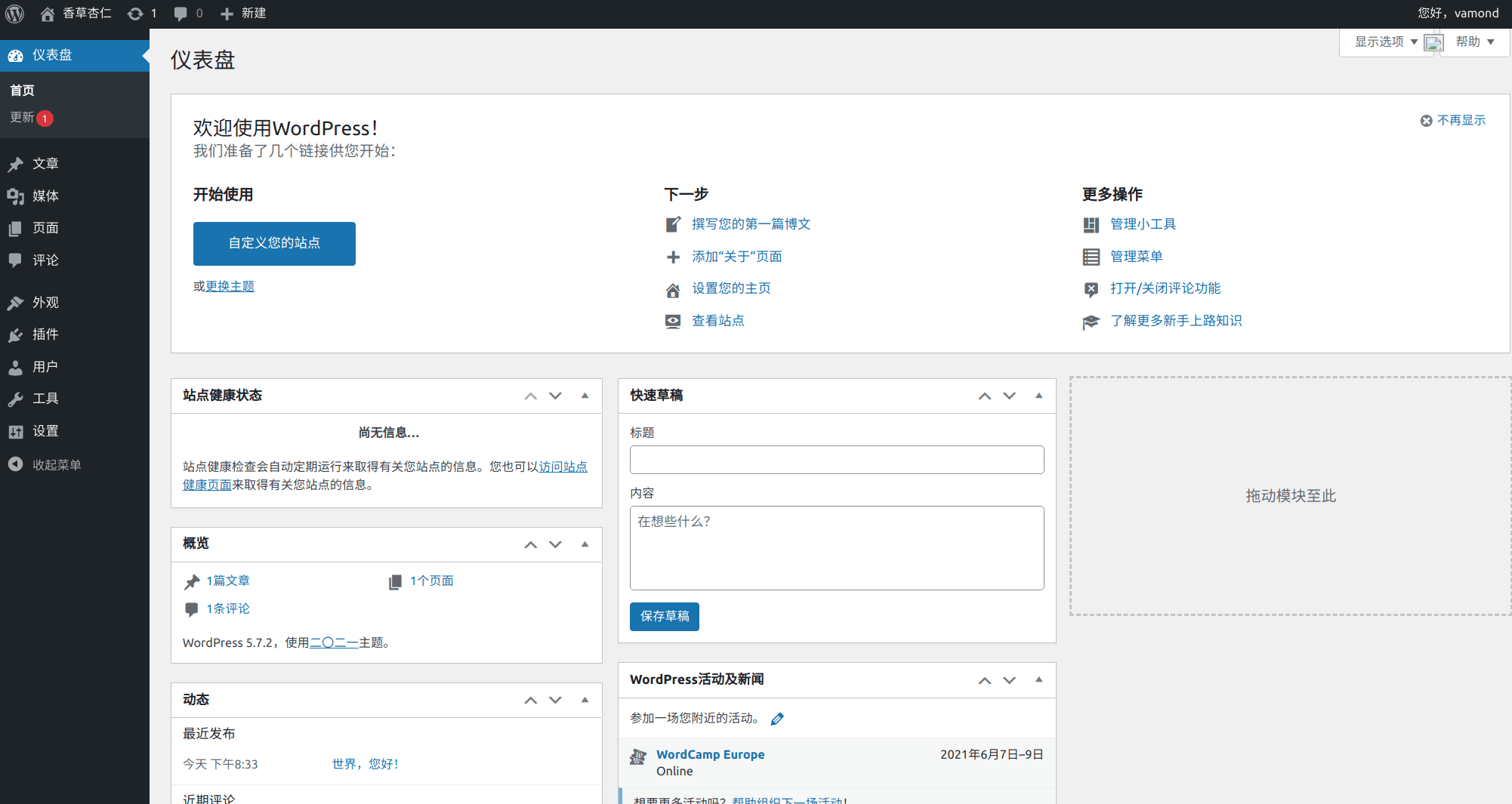
Task: Click the 标题 input field
Action: point(837,460)
